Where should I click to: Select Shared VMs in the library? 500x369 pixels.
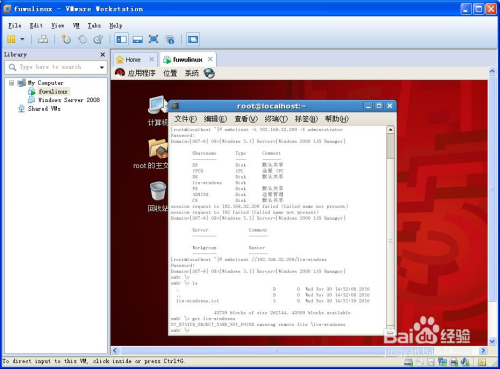click(44, 109)
